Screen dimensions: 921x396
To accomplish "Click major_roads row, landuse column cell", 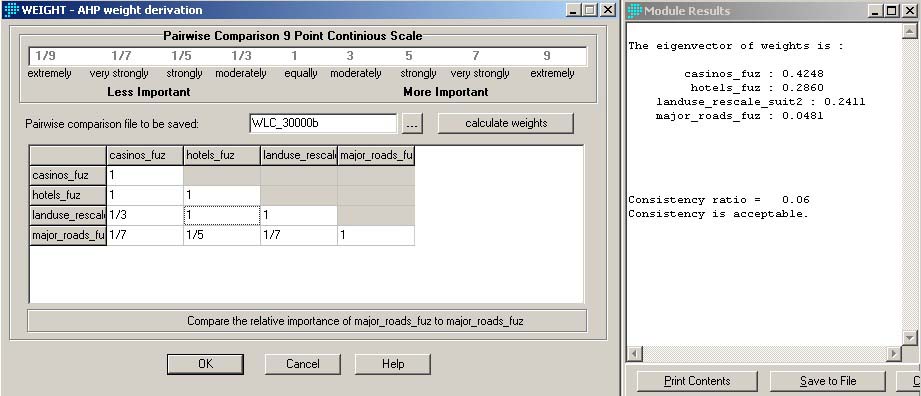I will 298,236.
